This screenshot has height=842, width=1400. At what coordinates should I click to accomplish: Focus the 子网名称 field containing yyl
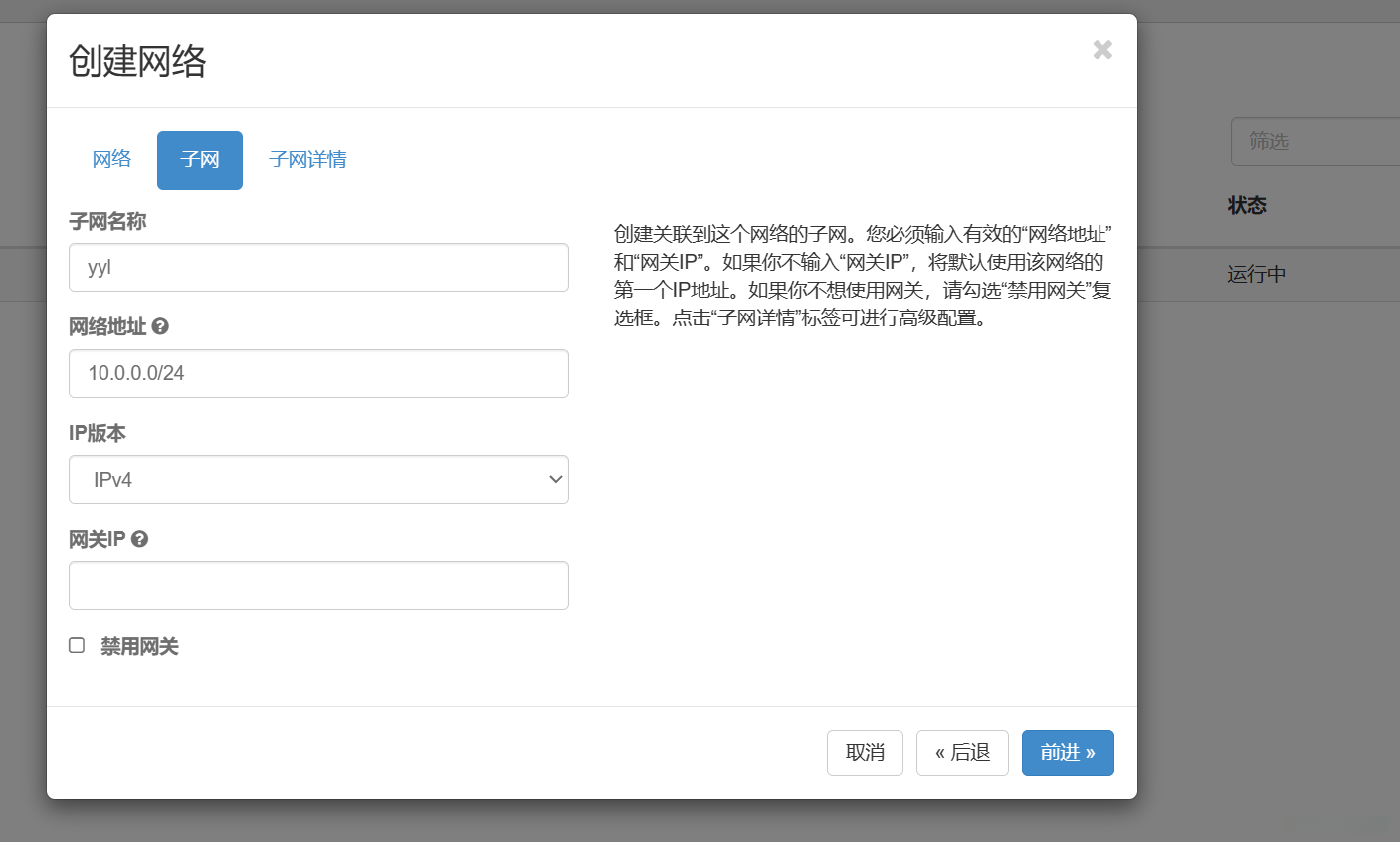[318, 268]
